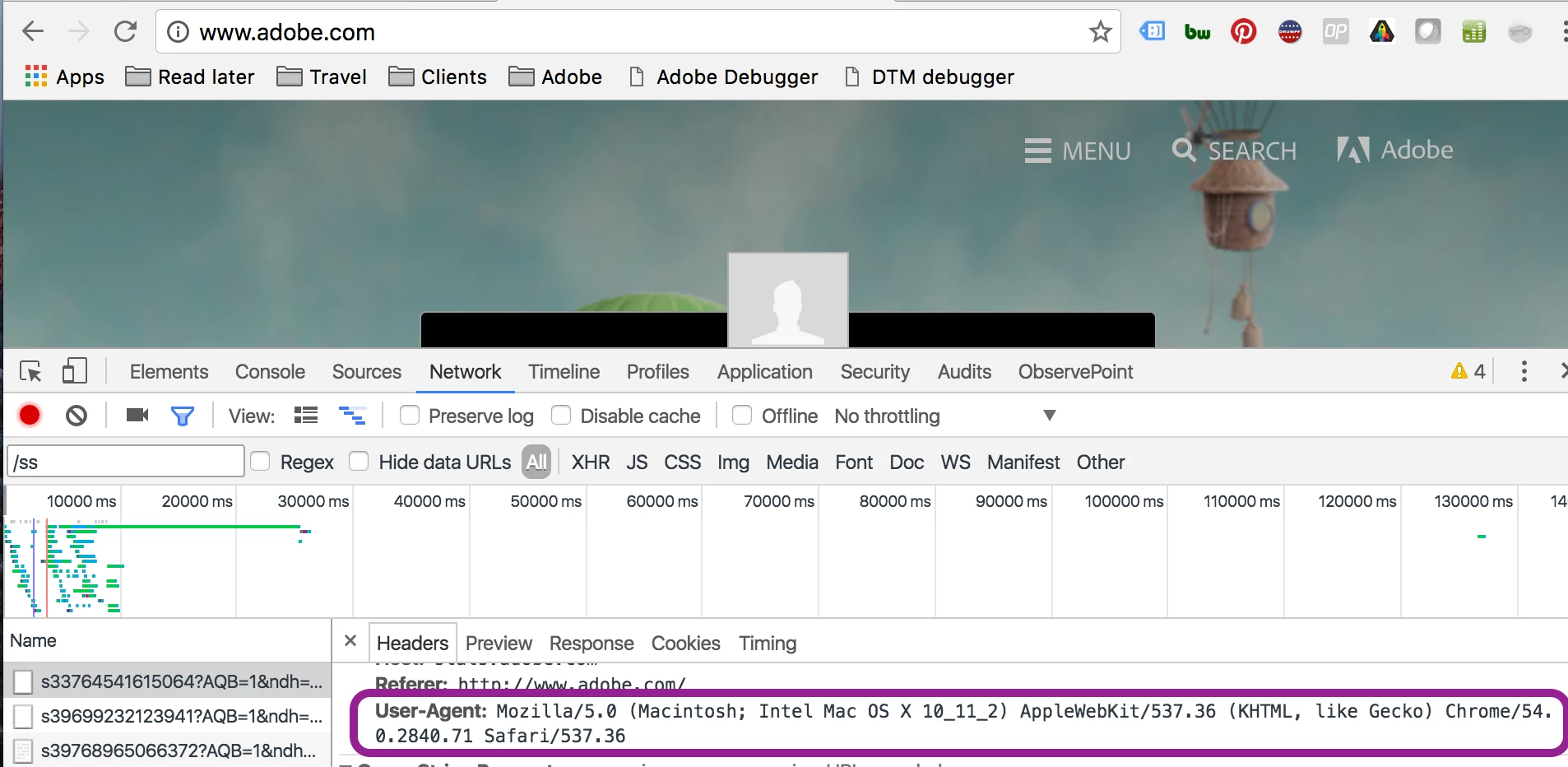Reload the adobe.com page

pyautogui.click(x=125, y=32)
